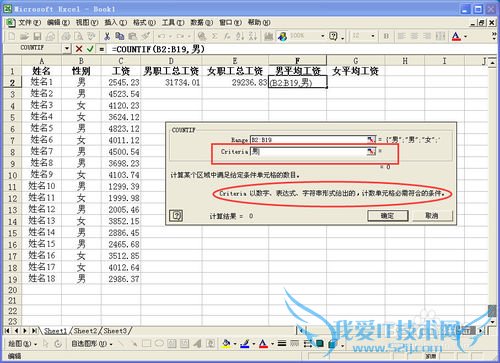This screenshot has height=363, width=500.
Task: Click the Fill Color paint bucket swatch
Action: tap(227, 343)
